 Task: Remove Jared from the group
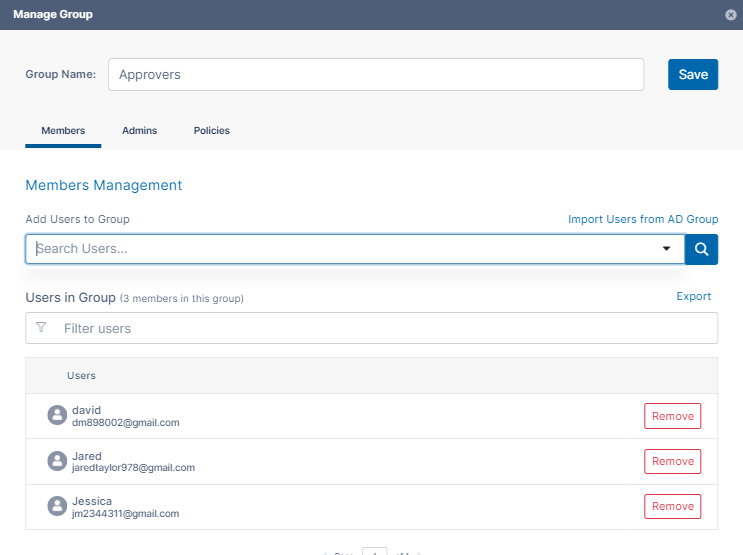coord(672,461)
